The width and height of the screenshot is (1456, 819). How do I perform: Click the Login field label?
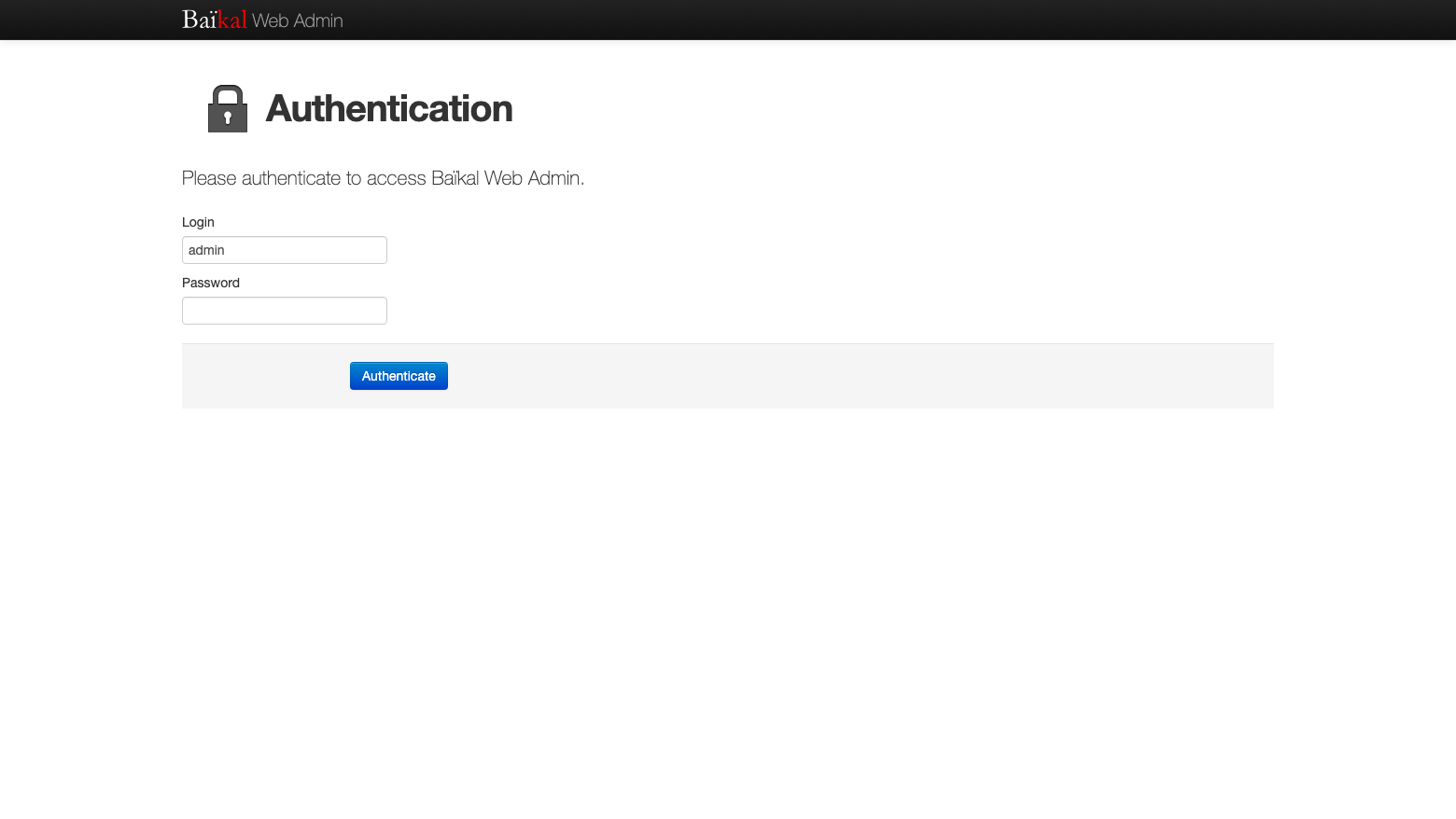point(198,222)
